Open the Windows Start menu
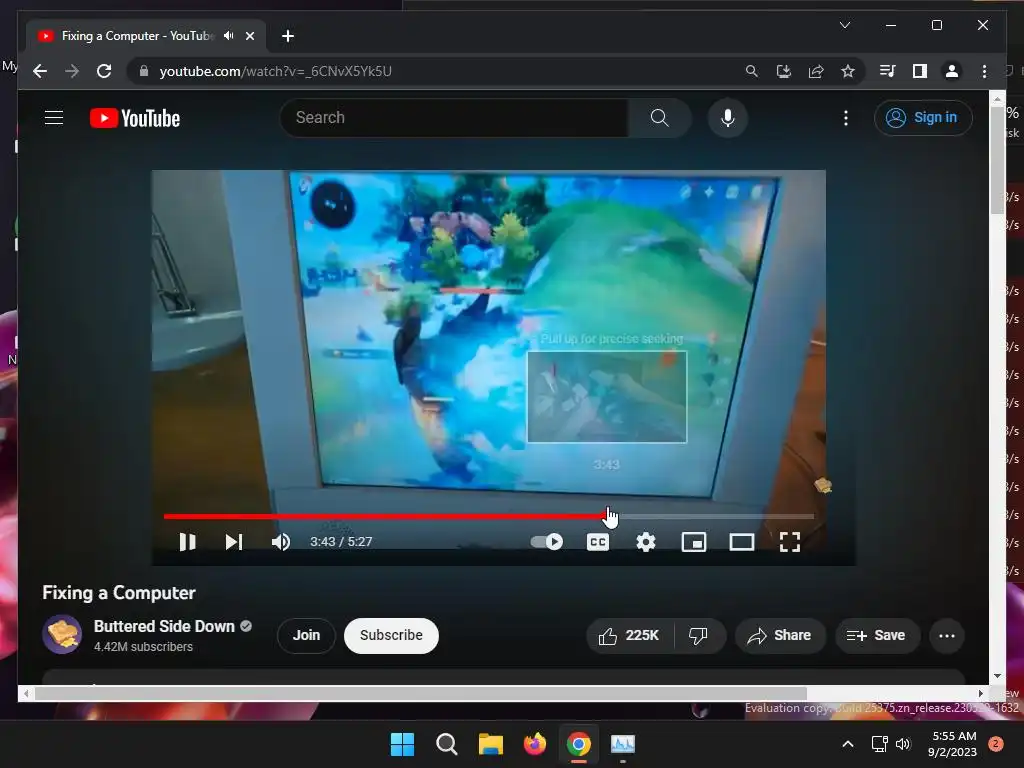The height and width of the screenshot is (768, 1024). click(402, 744)
